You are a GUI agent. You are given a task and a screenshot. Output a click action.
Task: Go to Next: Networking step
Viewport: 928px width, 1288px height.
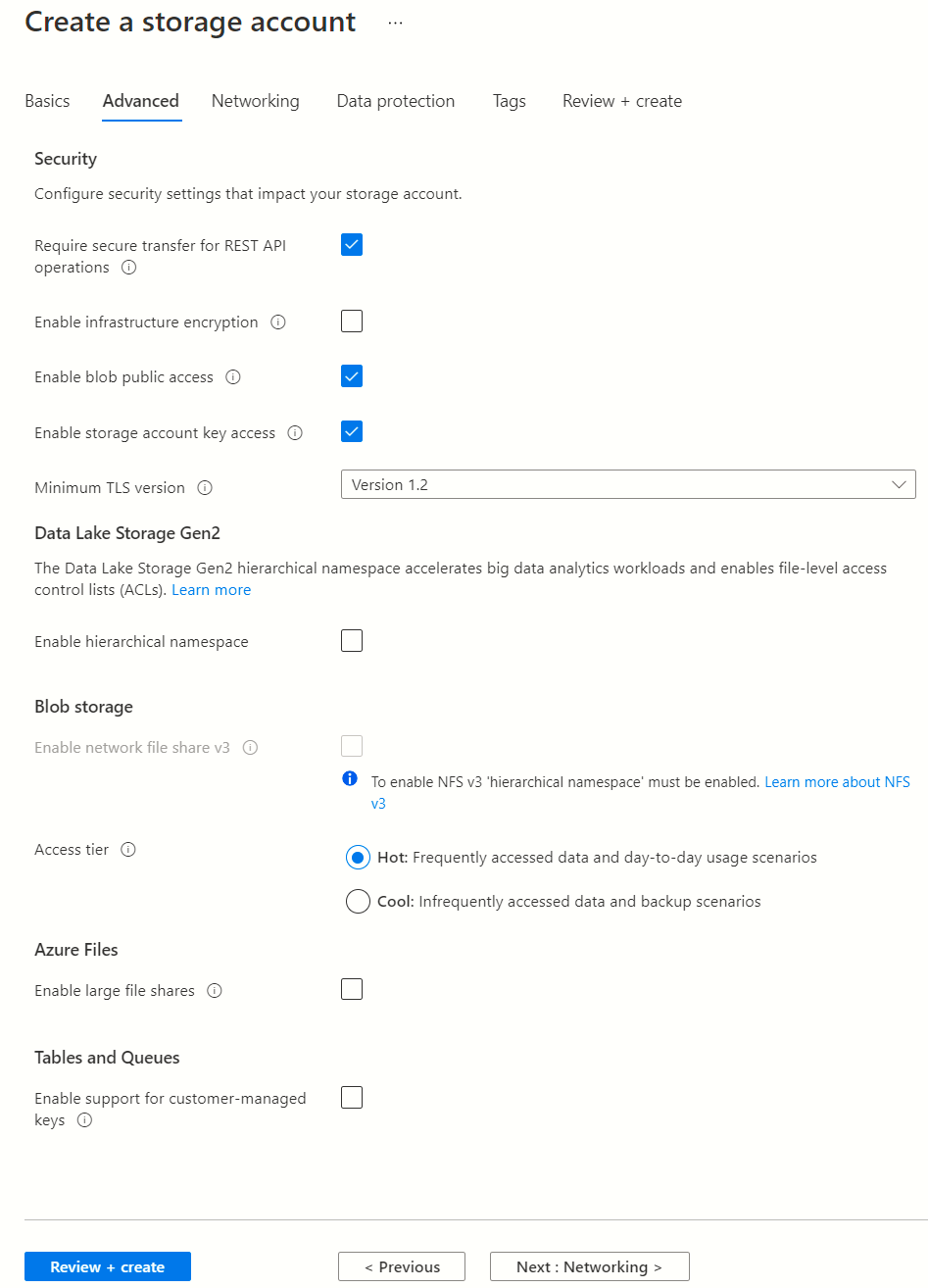point(589,1267)
